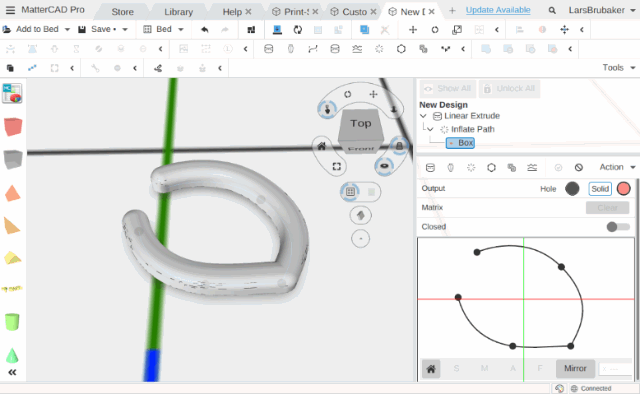Add the orange pyramid primitive
Viewport: 640px width, 394px height.
point(13,193)
